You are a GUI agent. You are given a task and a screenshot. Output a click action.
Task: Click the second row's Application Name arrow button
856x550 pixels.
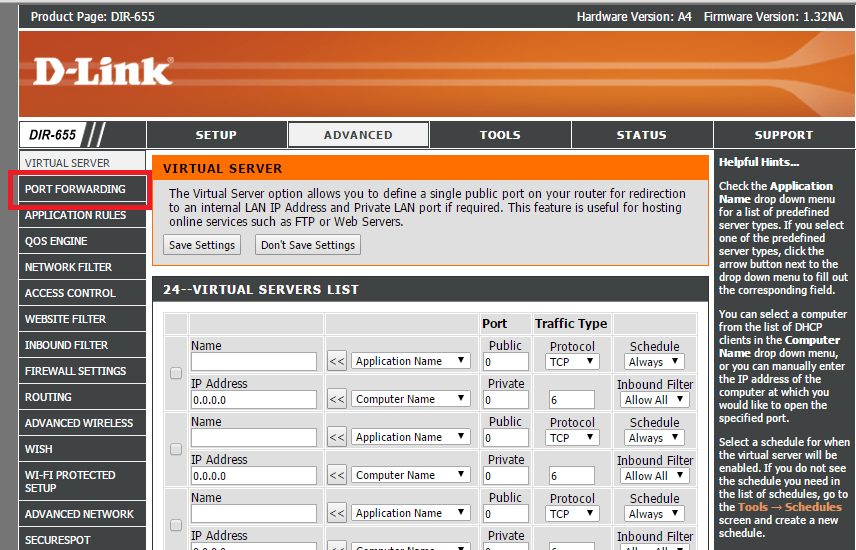pyautogui.click(x=337, y=437)
